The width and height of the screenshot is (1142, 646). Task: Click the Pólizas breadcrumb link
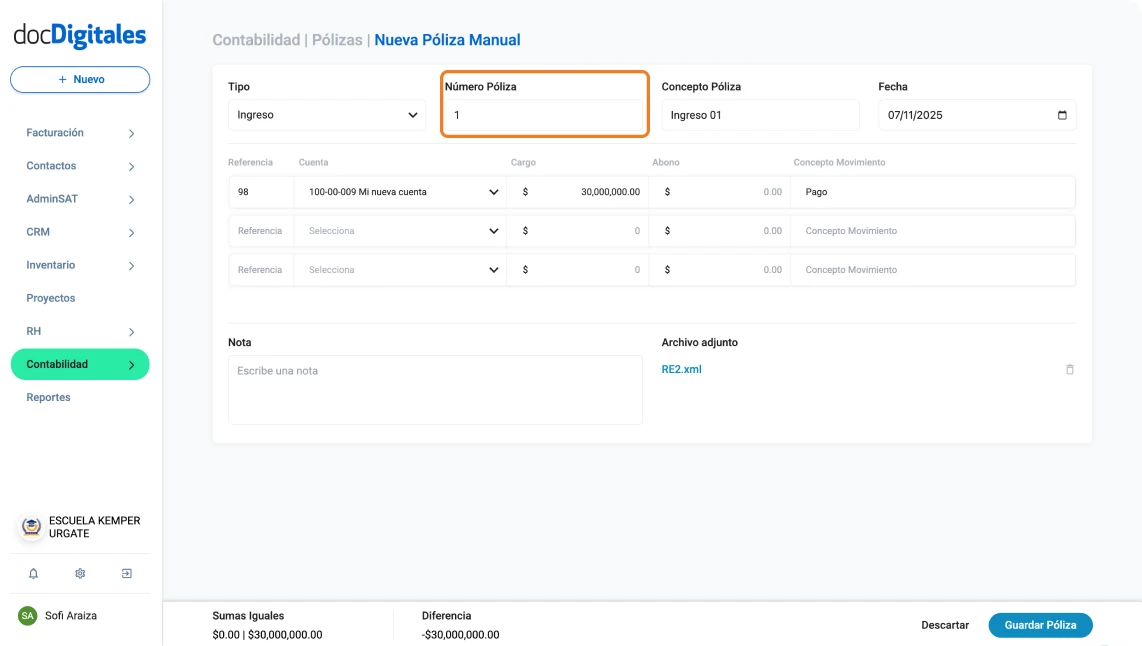click(x=337, y=40)
